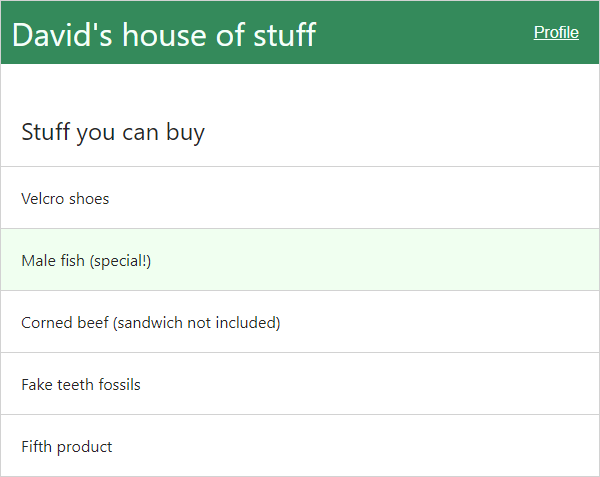Viewport: 600px width, 477px height.
Task: Select the Fake teeth fossils product
Action: (81, 384)
